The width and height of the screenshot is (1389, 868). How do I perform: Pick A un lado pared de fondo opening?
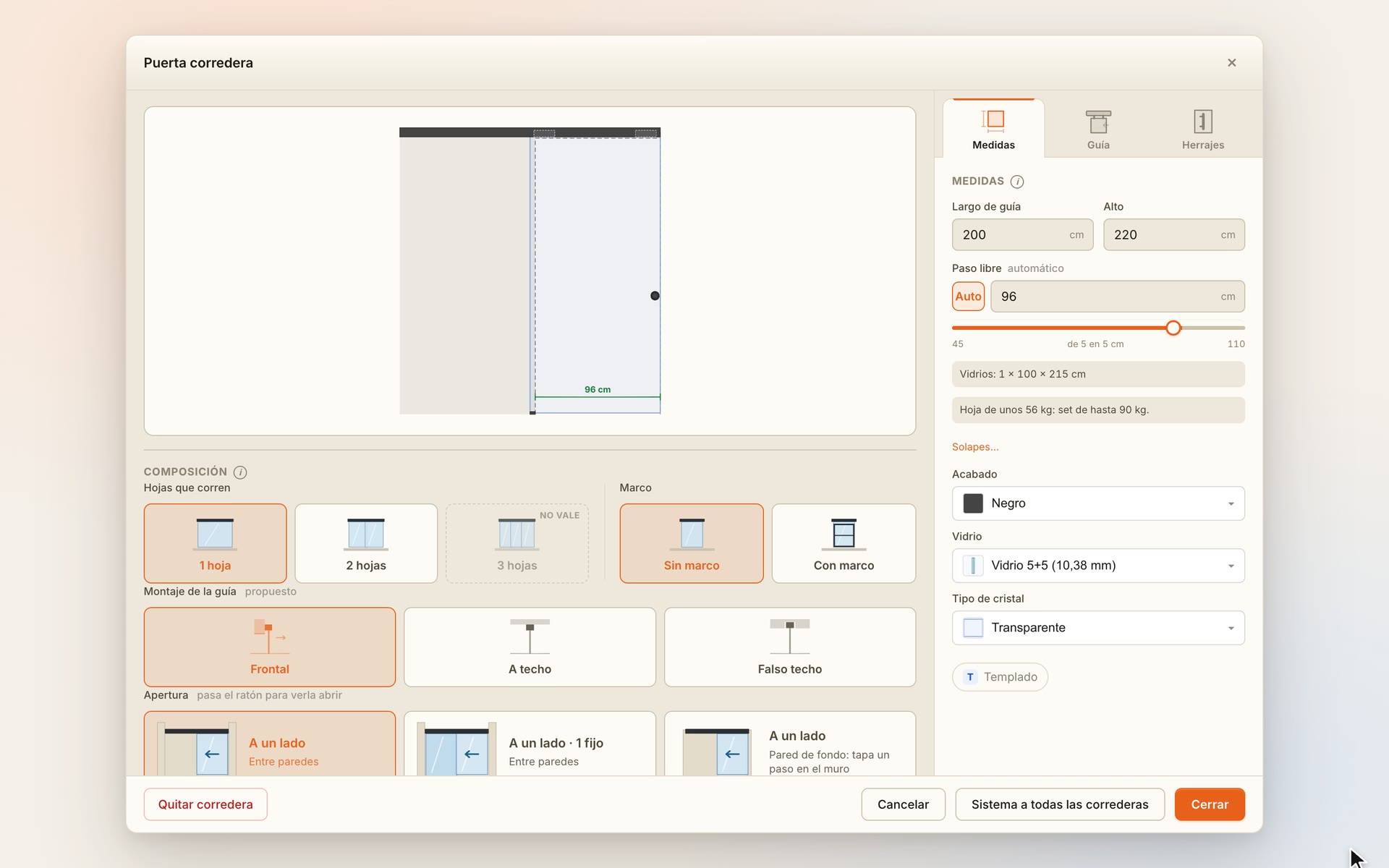click(790, 744)
